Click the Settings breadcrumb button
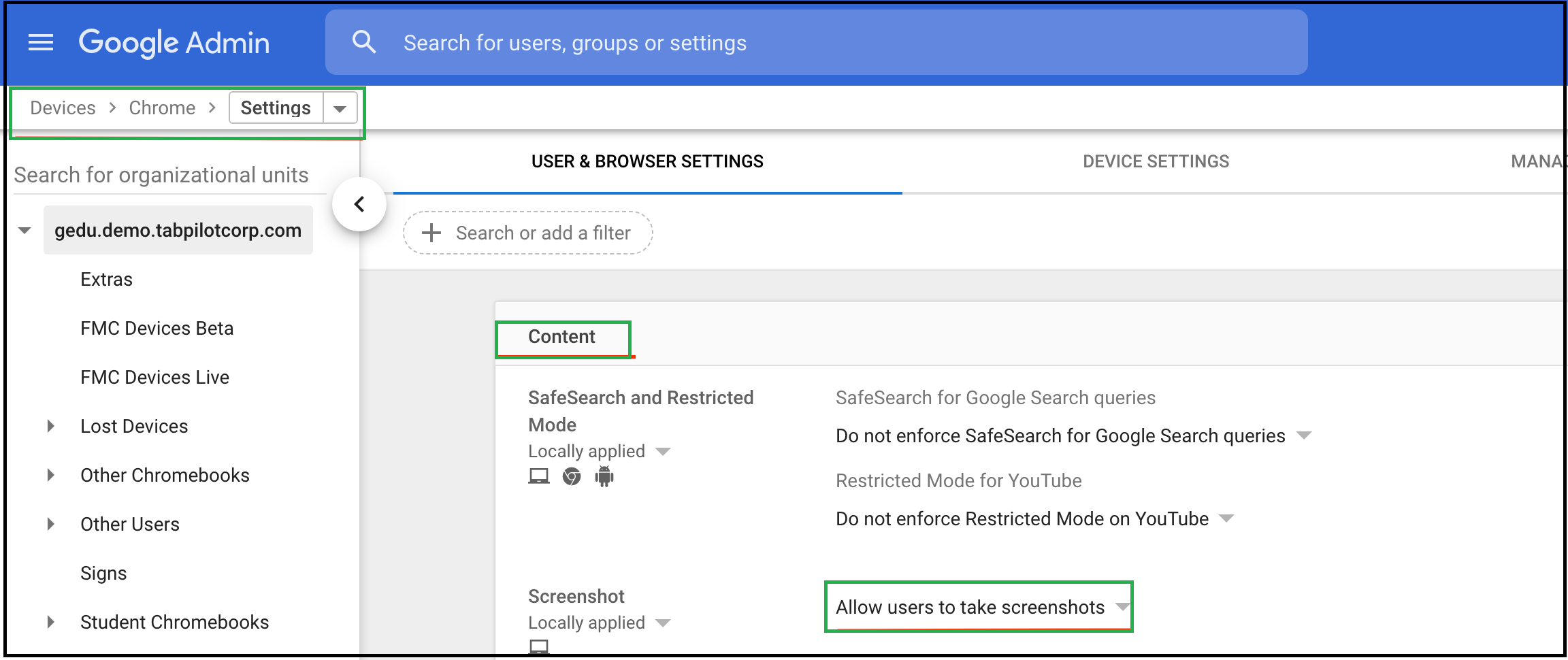Screen dimensions: 1568x660 [x=276, y=108]
